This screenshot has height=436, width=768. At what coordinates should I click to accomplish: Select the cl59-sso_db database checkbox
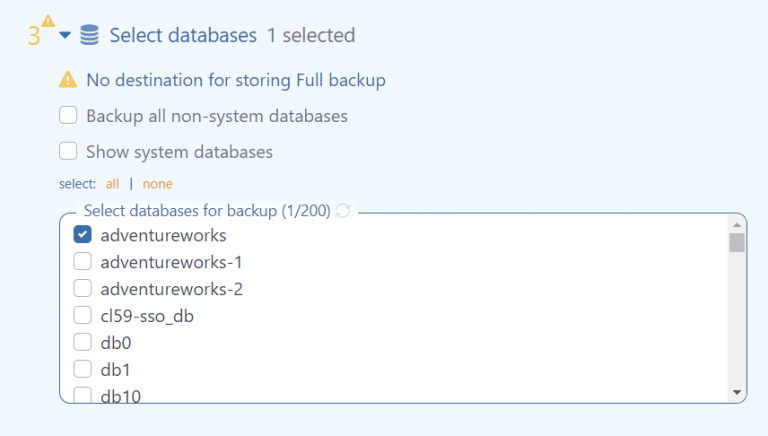coord(83,316)
